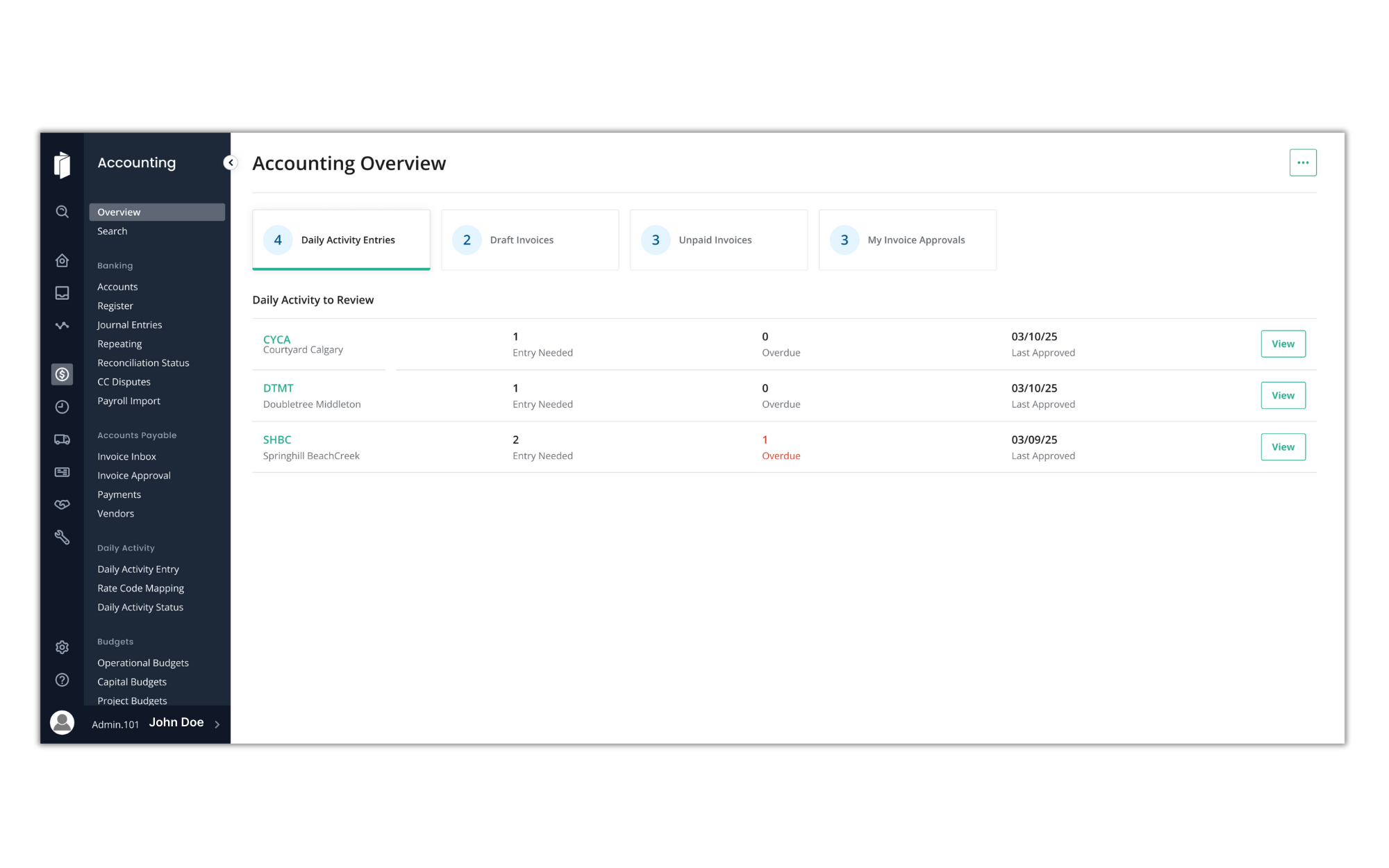Open the delivery truck icon in rail

[x=62, y=440]
